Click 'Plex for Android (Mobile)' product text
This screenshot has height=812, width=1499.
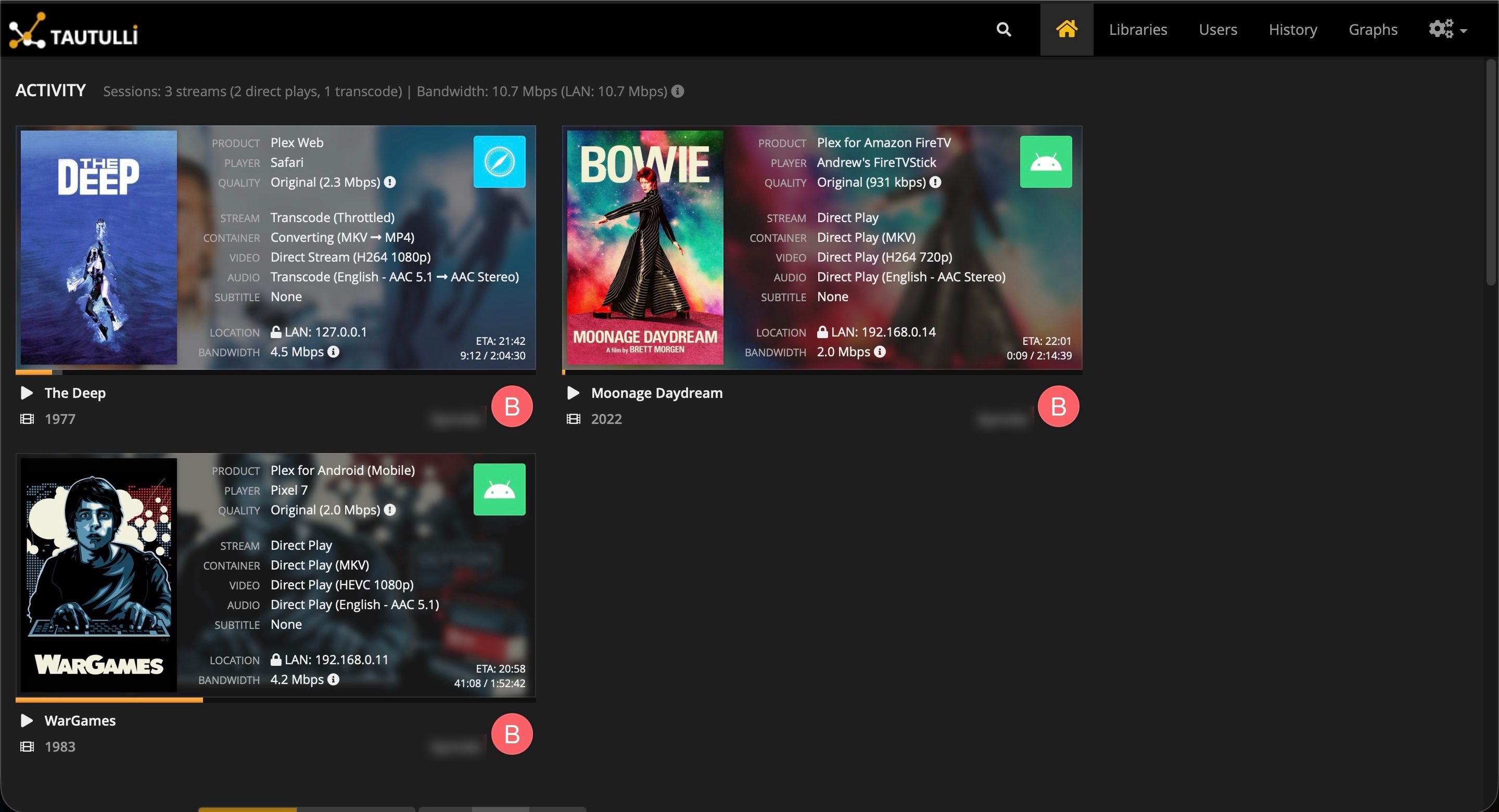tap(342, 470)
